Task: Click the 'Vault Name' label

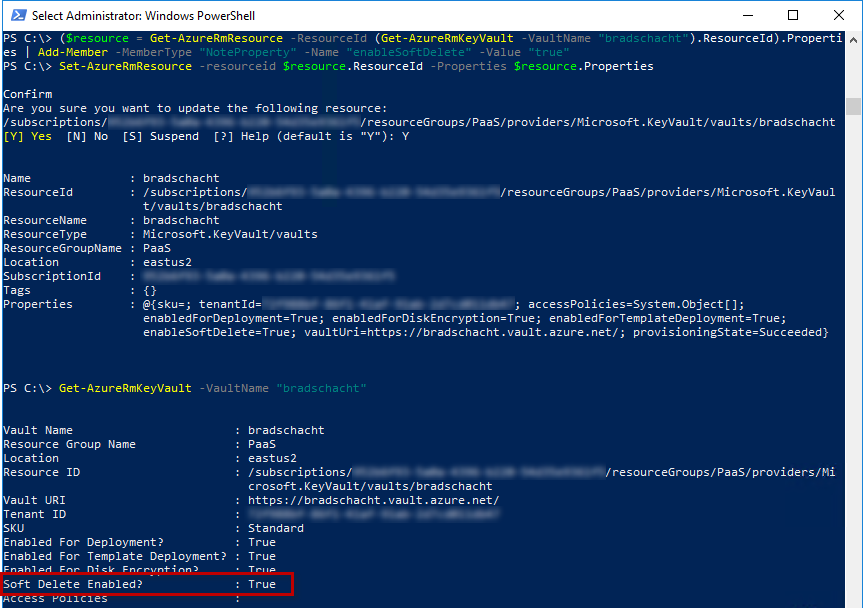Action: pos(38,430)
